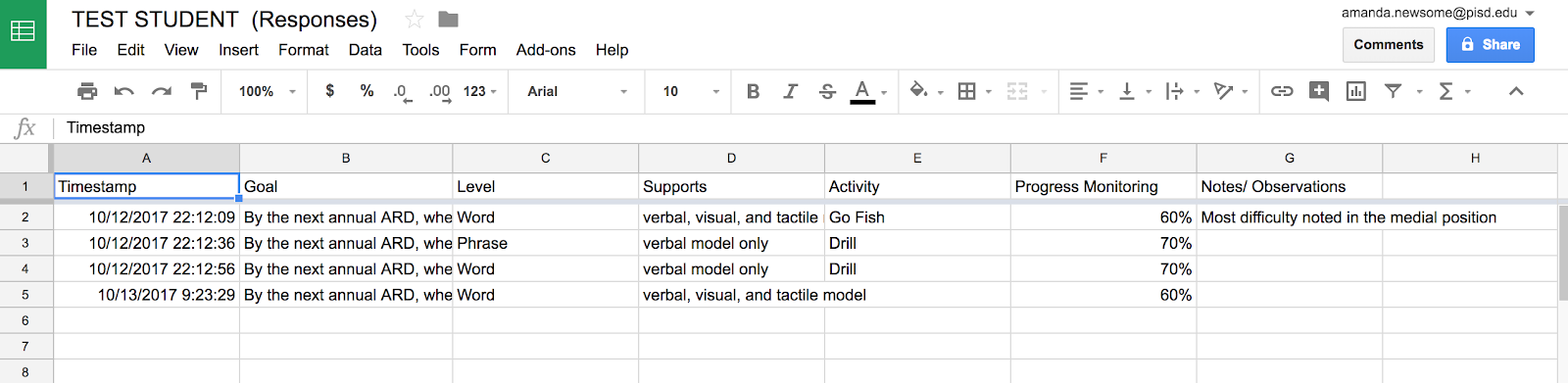Expand the Arial font dropdown

[x=577, y=91]
